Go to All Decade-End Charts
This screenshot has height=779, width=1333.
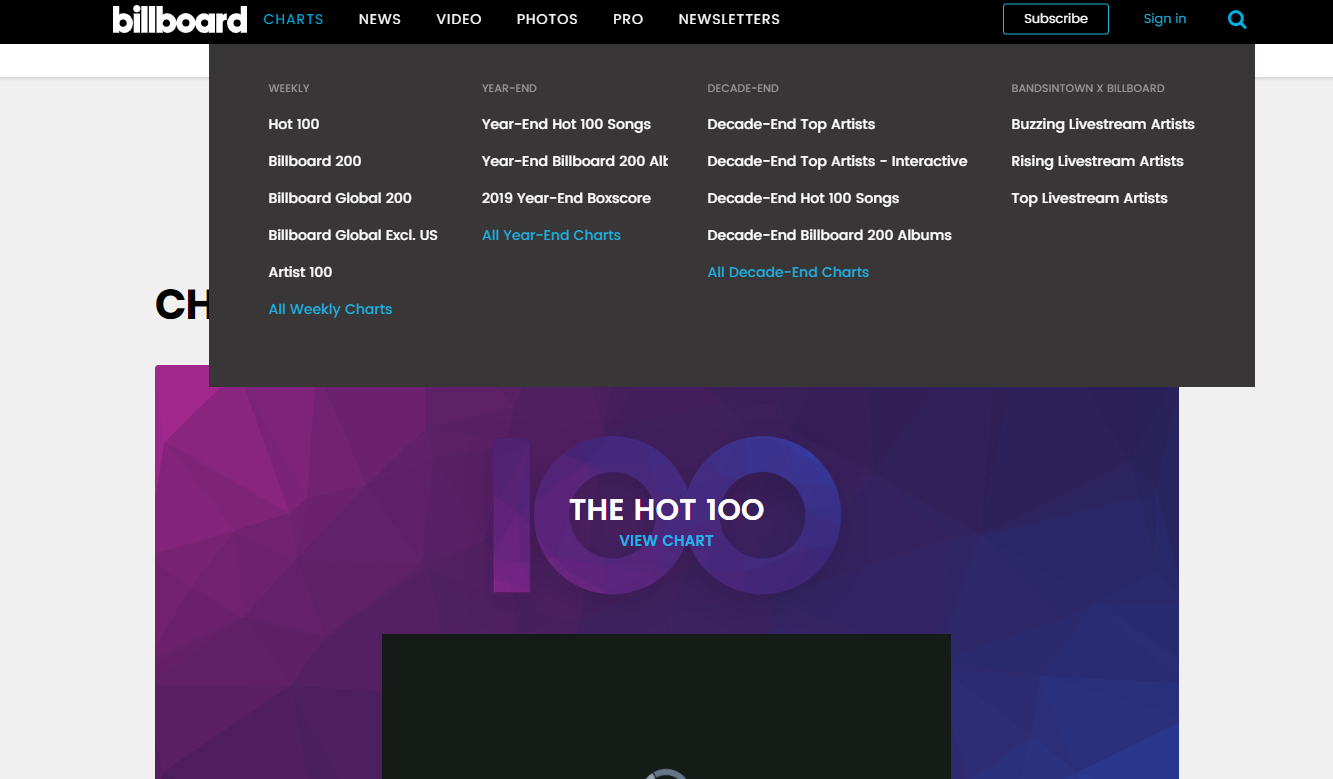click(788, 272)
